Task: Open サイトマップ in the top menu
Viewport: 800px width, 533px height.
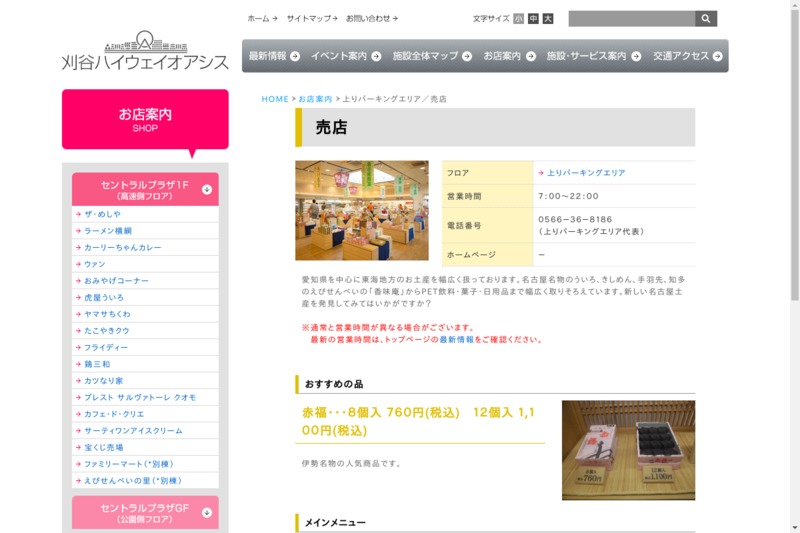Action: 312,18
